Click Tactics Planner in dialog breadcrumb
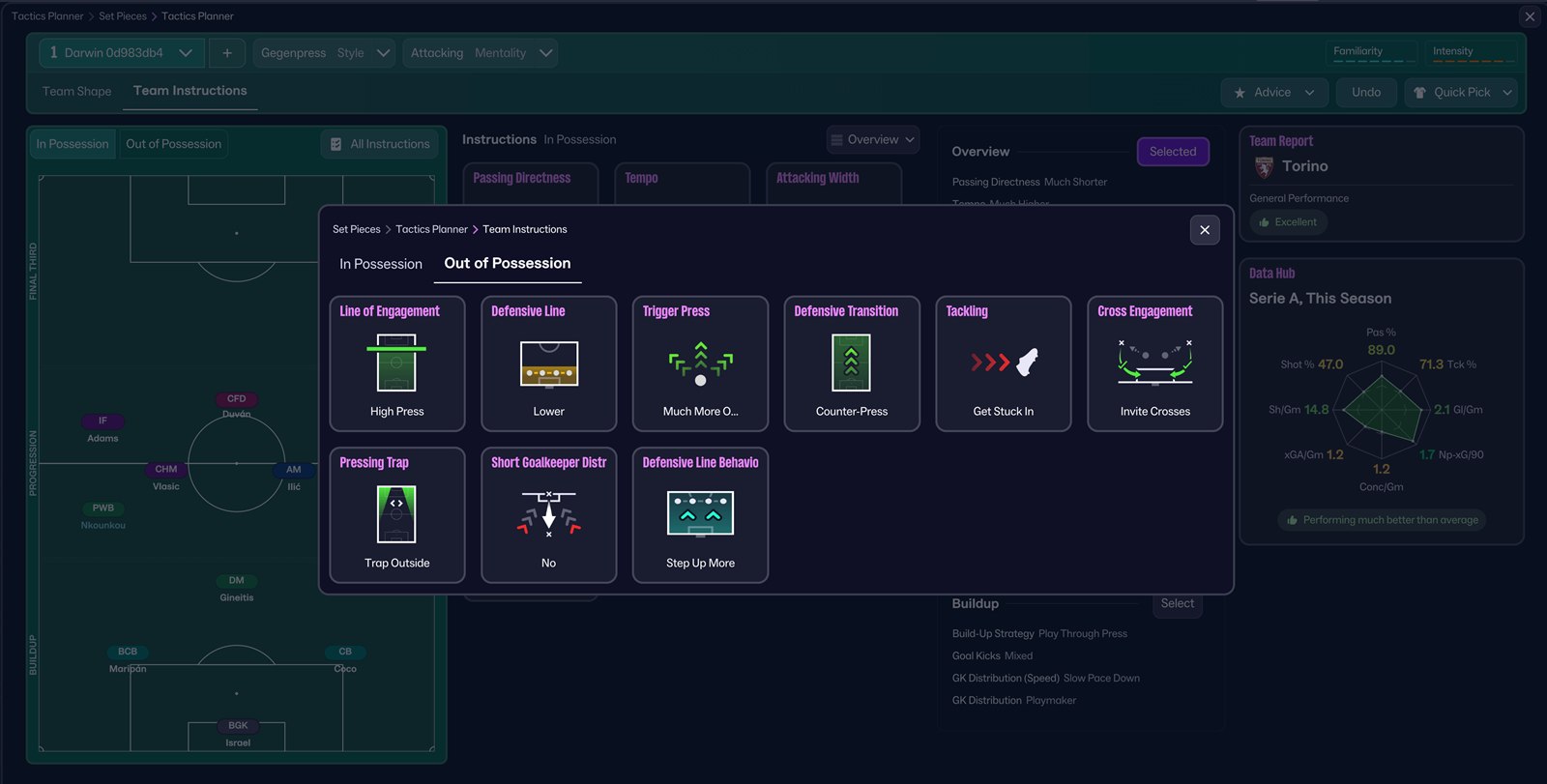 (431, 229)
